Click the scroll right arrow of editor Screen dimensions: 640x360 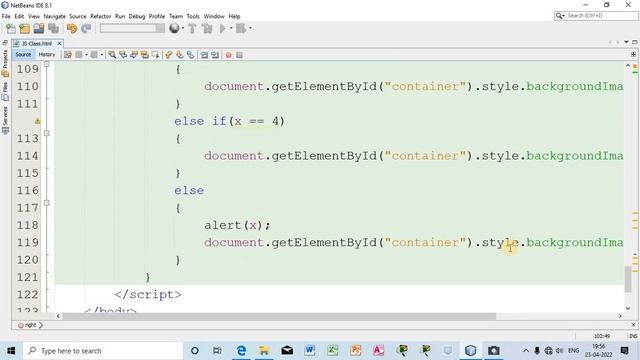pyautogui.click(x=620, y=316)
